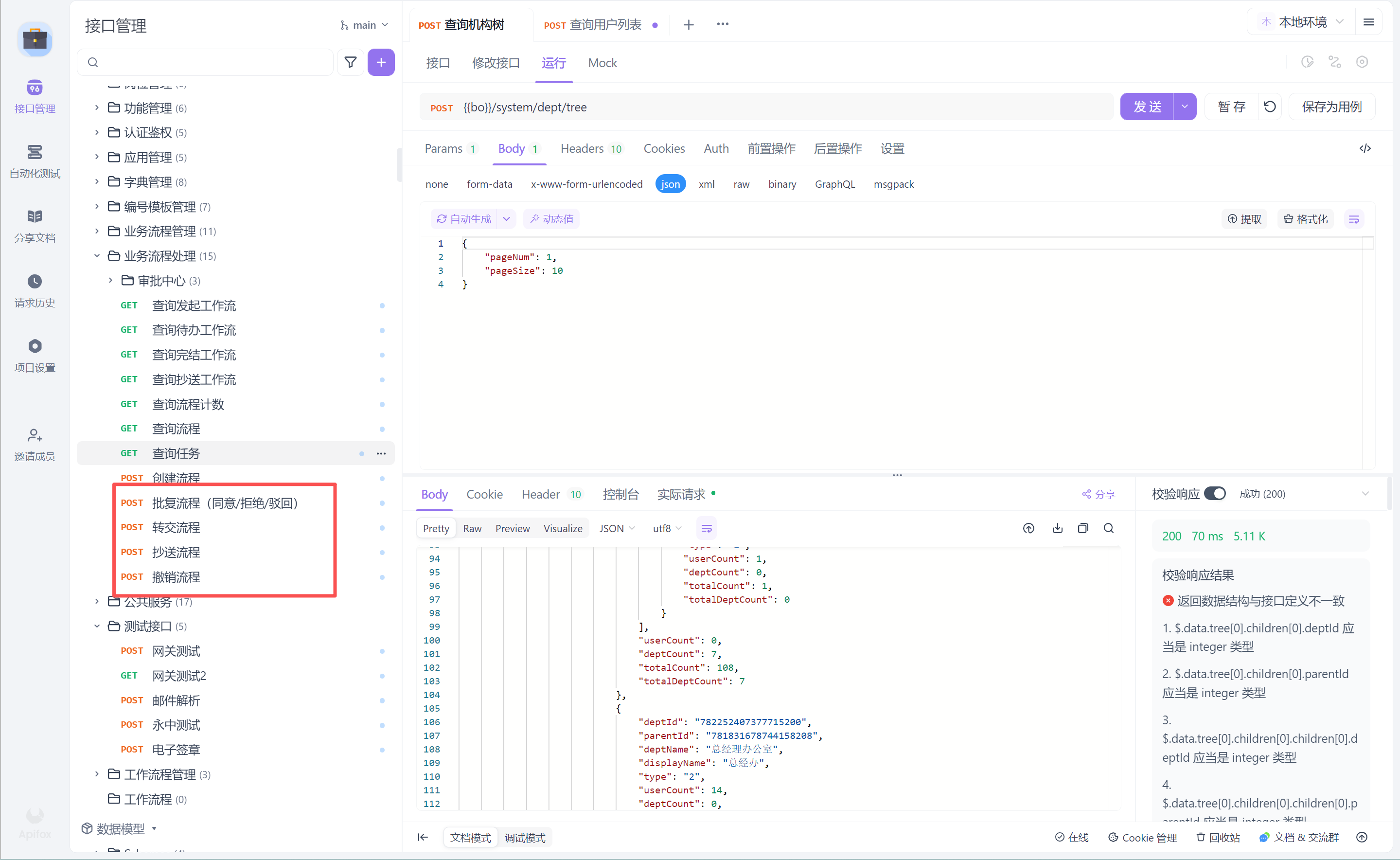Click the 格式化 format button
This screenshot has width=1400, height=860.
(1306, 219)
